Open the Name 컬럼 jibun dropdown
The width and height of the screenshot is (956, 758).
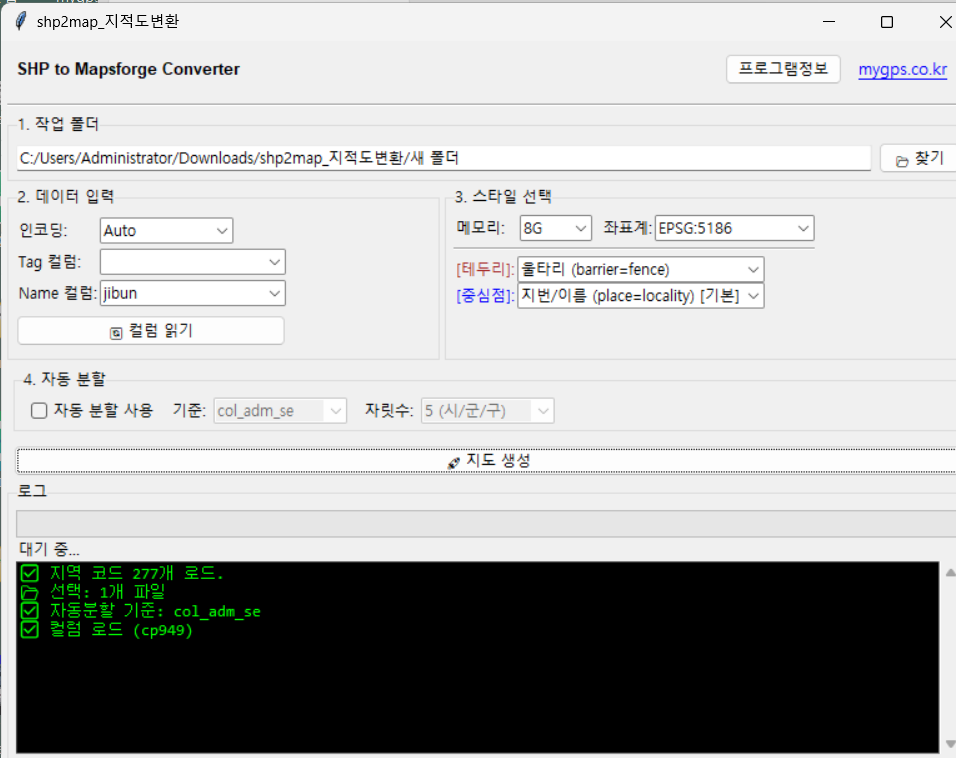click(192, 293)
